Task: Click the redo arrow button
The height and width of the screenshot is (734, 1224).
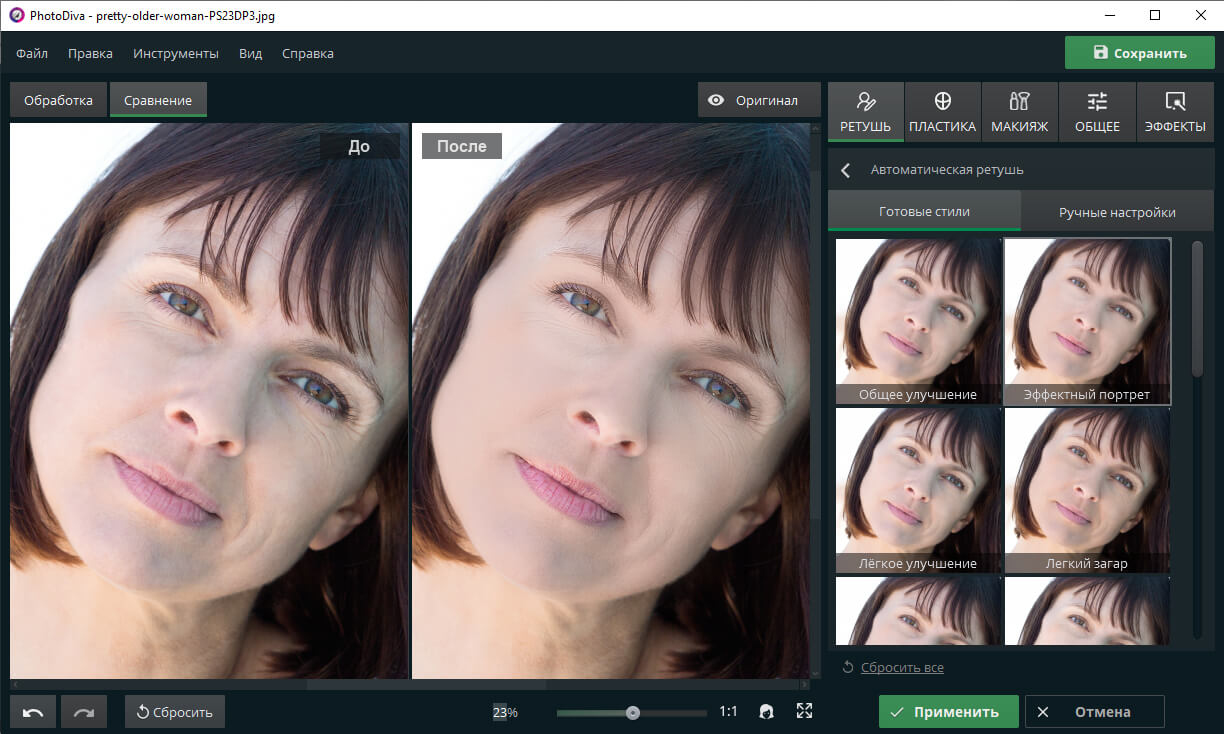Action: click(84, 712)
